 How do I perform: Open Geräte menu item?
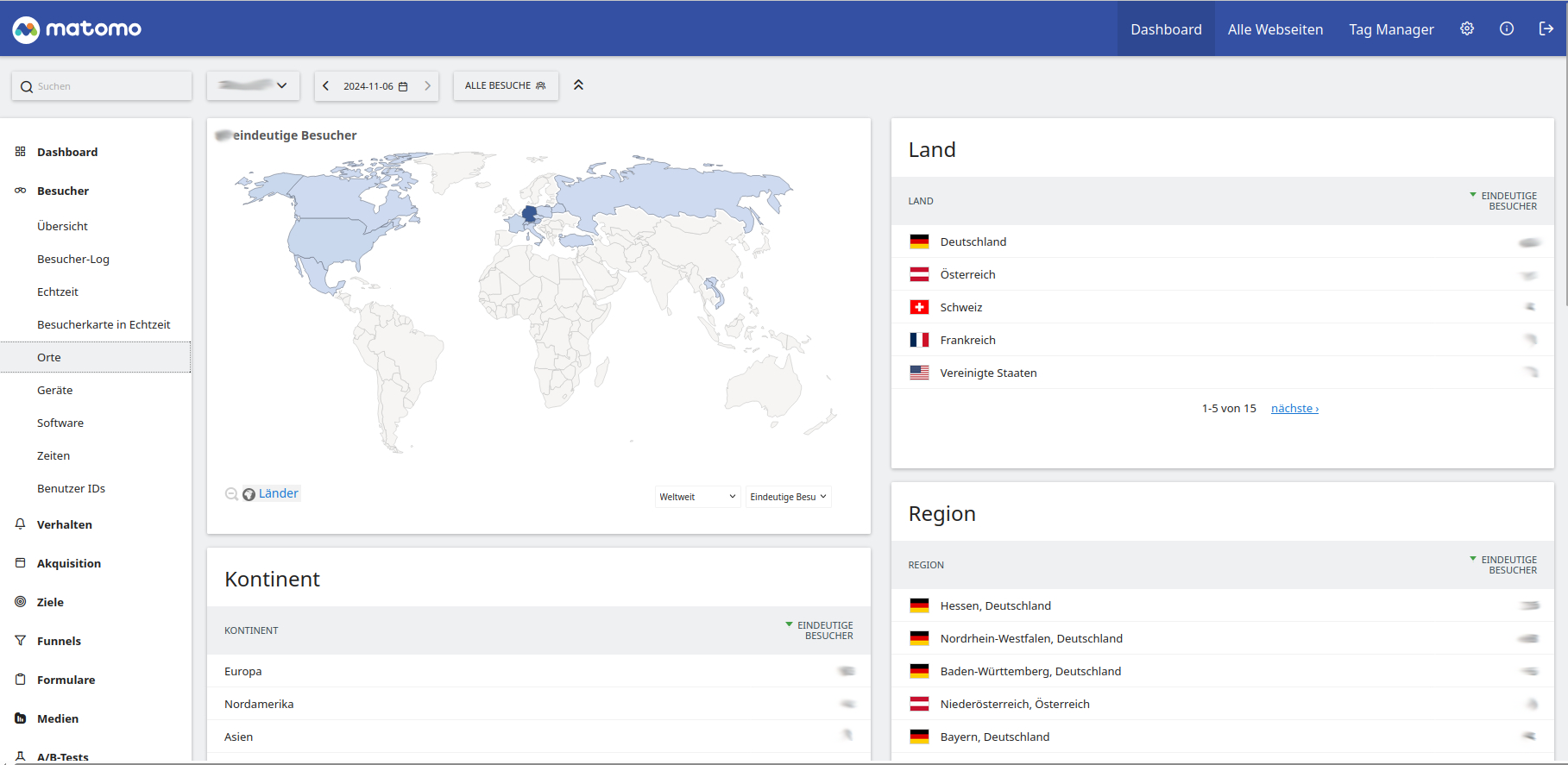pos(55,390)
